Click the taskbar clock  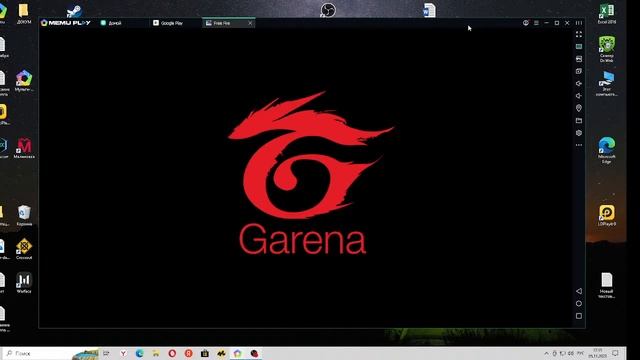(x=598, y=353)
